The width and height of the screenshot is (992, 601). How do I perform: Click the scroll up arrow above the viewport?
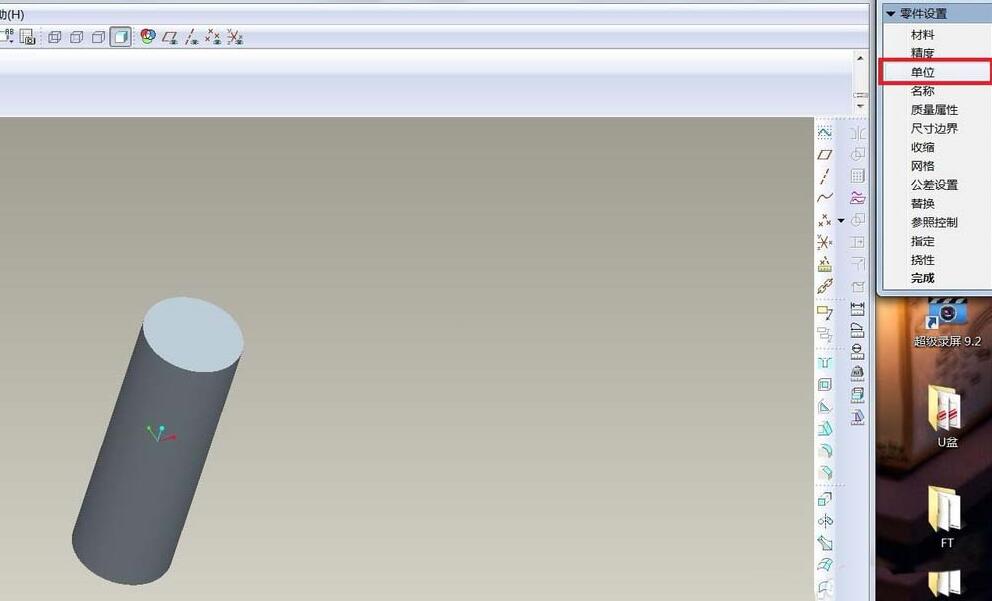click(x=860, y=58)
